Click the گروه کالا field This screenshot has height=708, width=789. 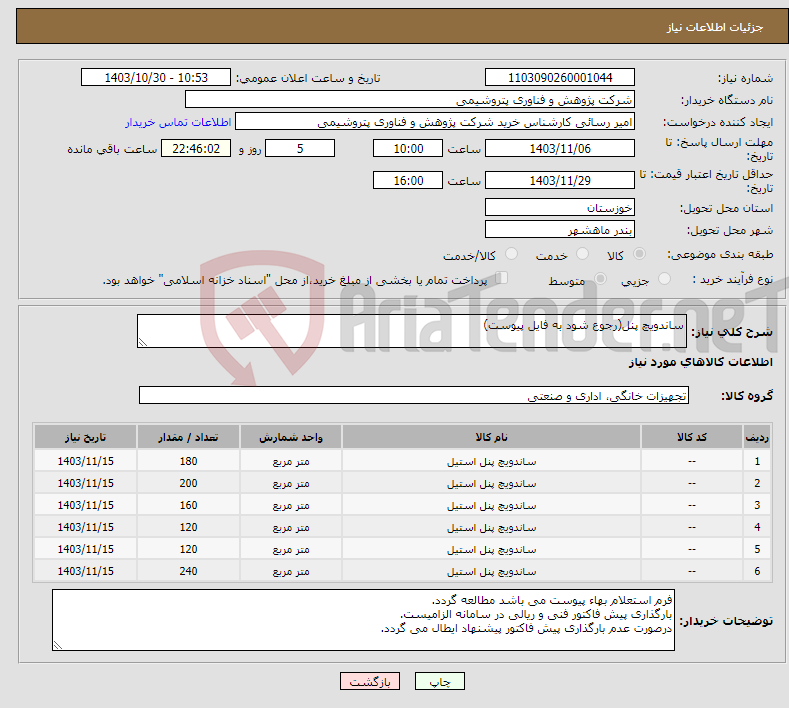pos(414,396)
